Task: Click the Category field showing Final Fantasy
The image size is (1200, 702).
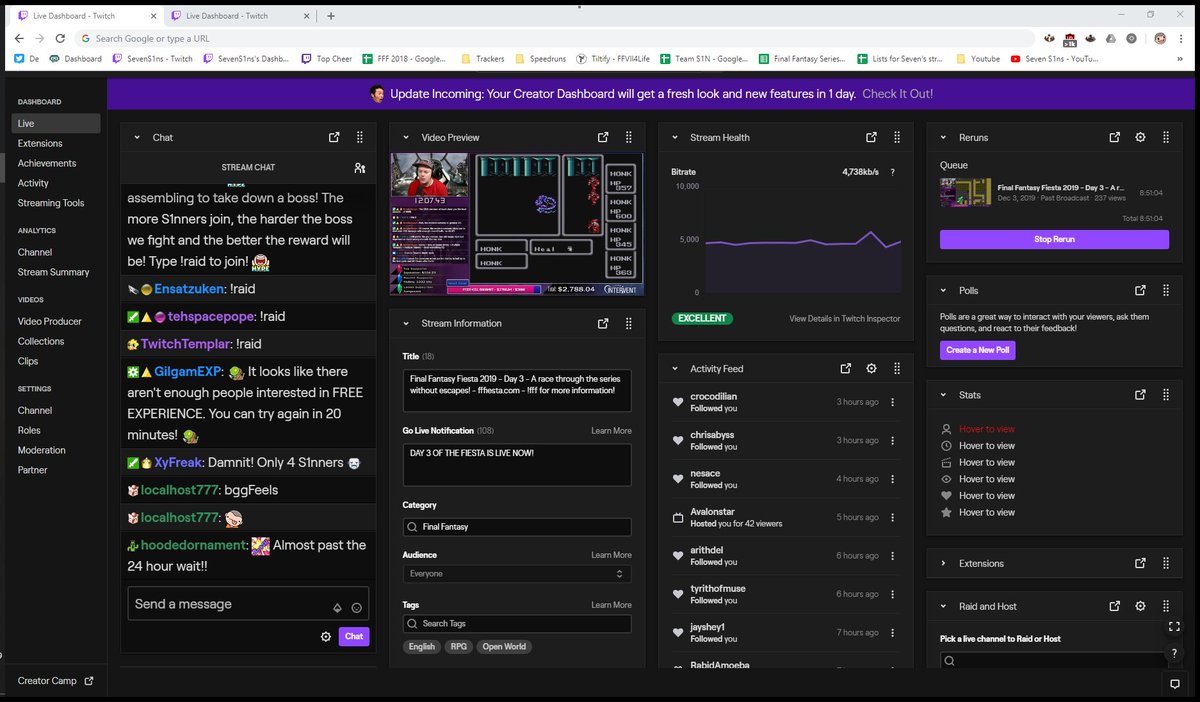Action: [x=517, y=526]
